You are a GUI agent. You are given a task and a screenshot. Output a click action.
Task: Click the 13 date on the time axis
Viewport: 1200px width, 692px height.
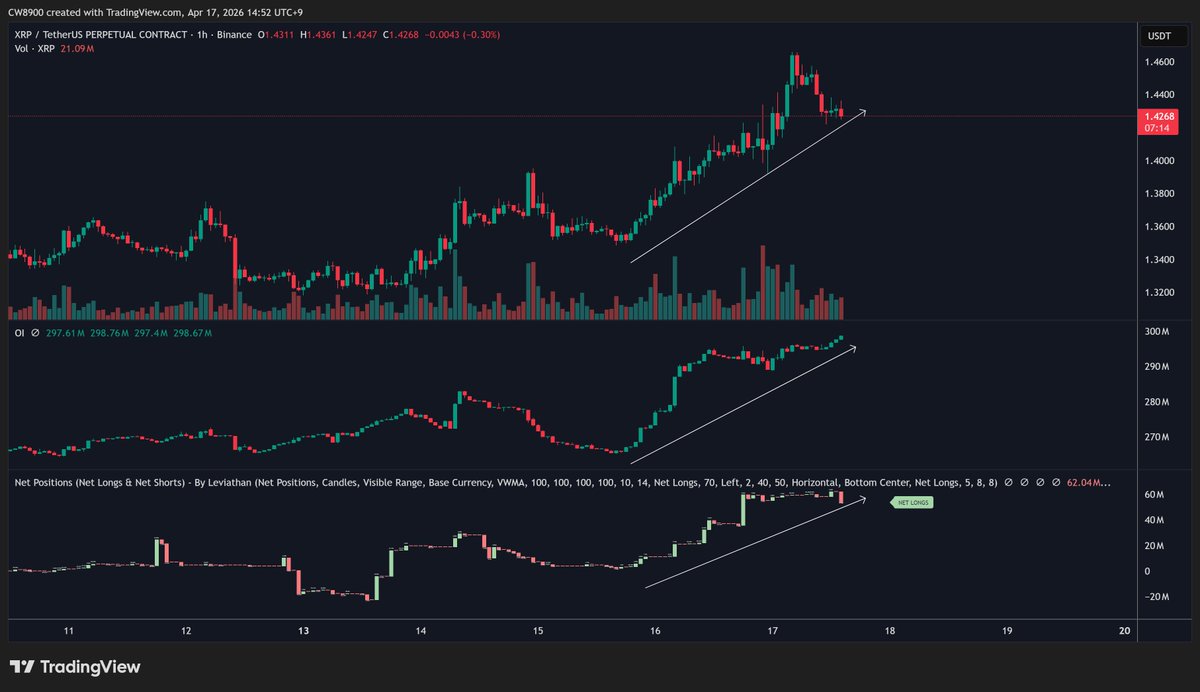pos(303,631)
